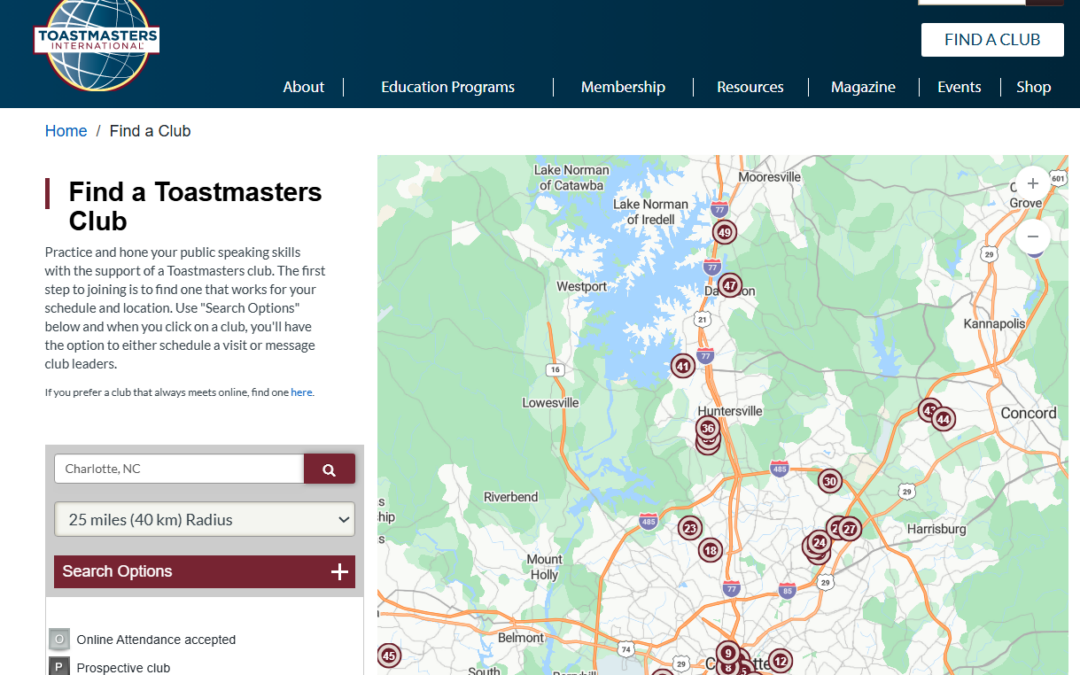Open the Education Programs menu
Image resolution: width=1080 pixels, height=675 pixels.
click(x=447, y=87)
